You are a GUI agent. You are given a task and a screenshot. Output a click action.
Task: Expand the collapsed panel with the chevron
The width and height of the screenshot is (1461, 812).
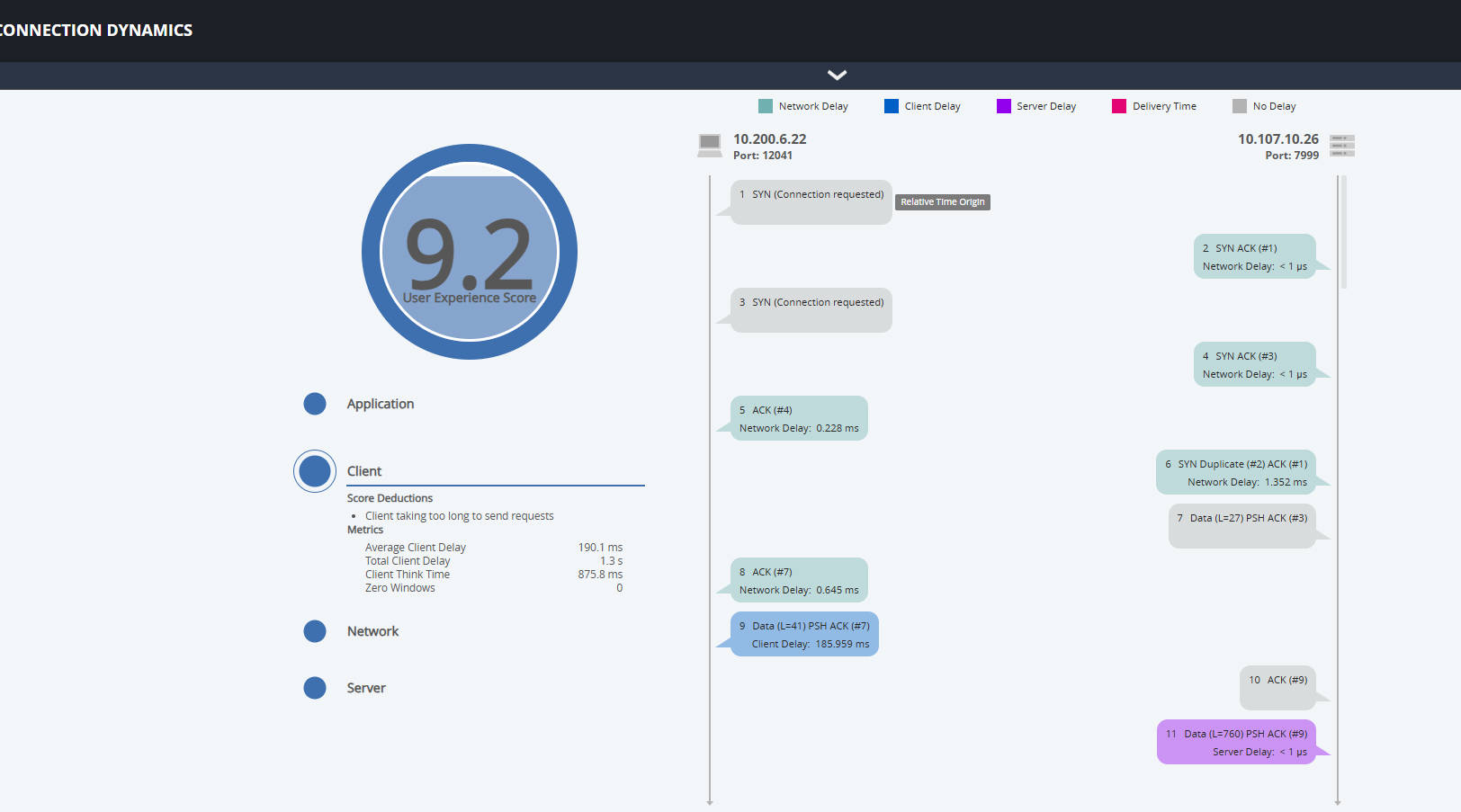click(x=837, y=76)
